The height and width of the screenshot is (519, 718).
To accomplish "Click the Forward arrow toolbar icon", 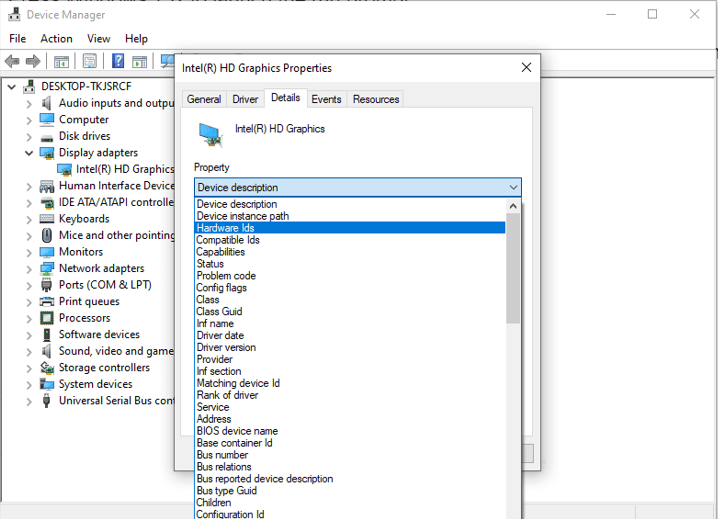I will pos(33,61).
